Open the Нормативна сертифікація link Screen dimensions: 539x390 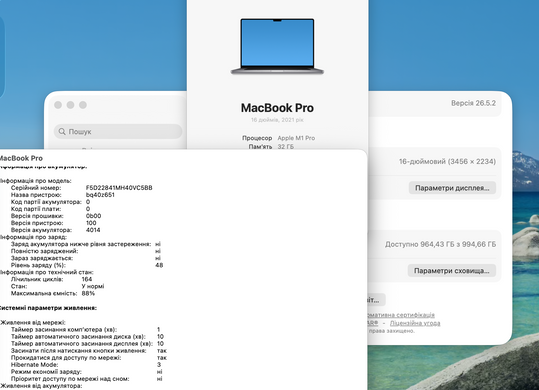pyautogui.click(x=401, y=315)
